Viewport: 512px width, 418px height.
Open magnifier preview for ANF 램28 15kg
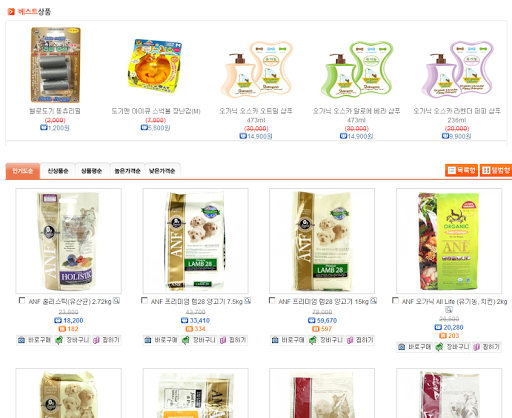point(374,301)
